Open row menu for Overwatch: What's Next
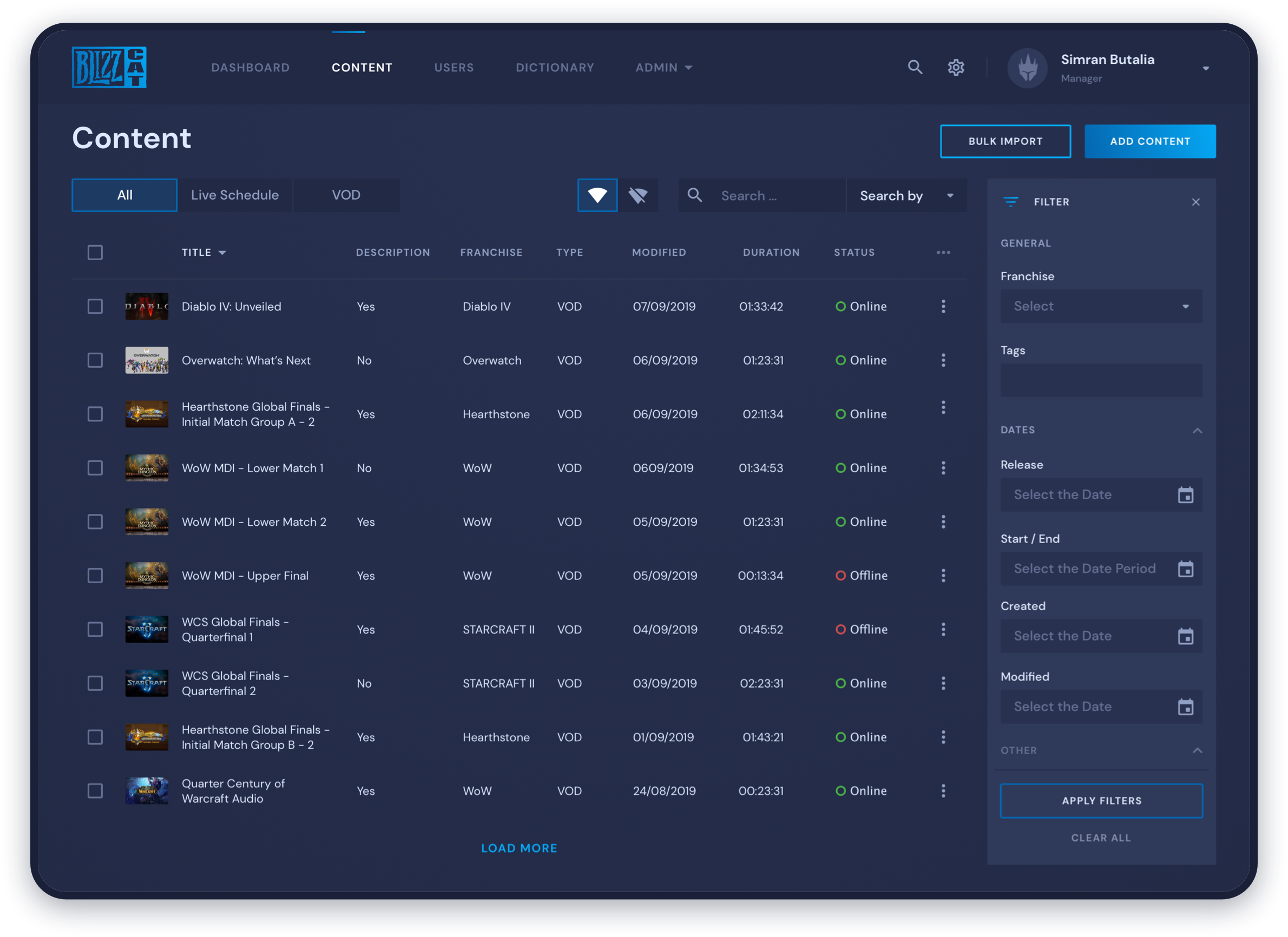The width and height of the screenshot is (1288, 937). point(943,360)
